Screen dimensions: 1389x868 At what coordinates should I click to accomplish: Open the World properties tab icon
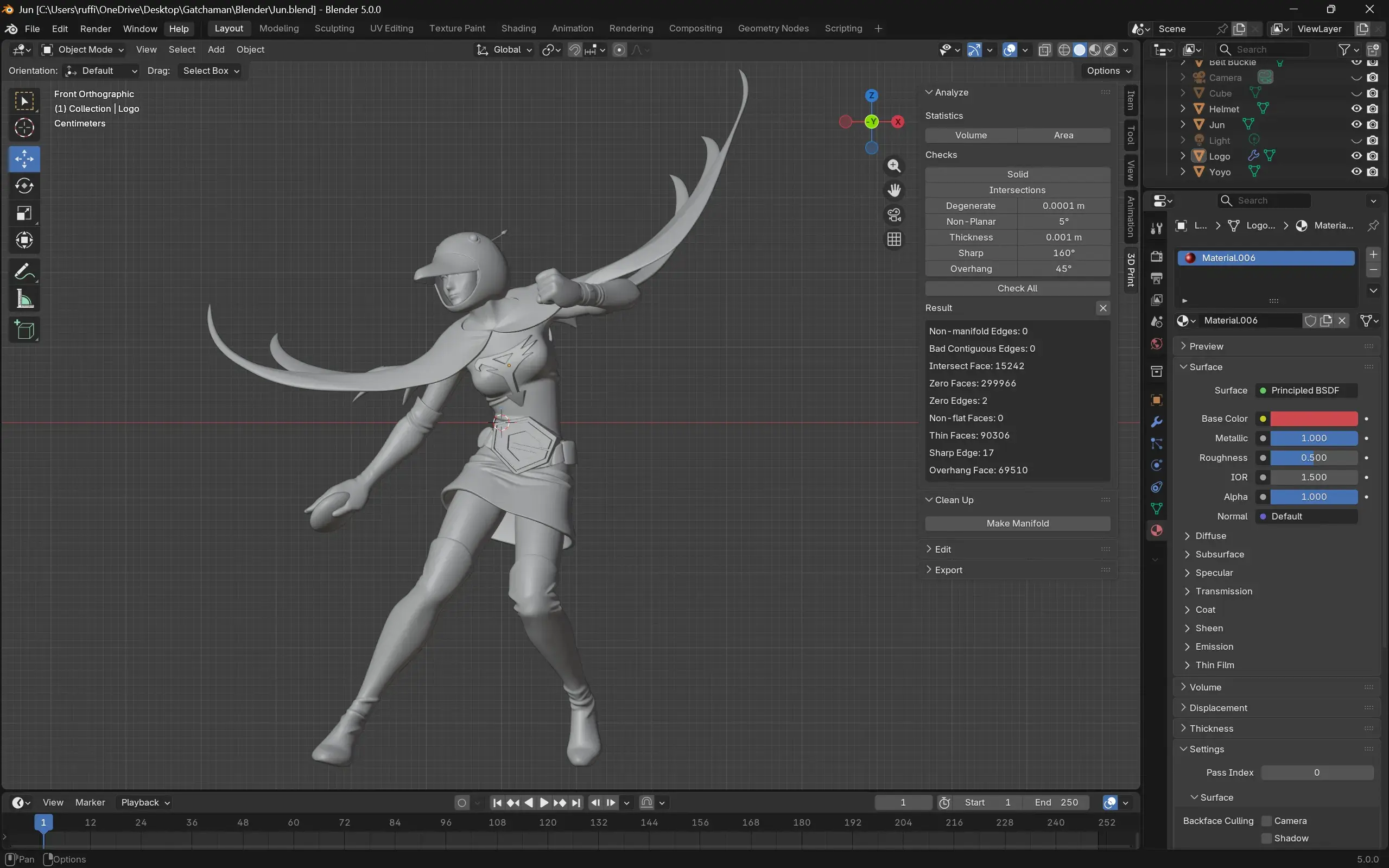[x=1157, y=344]
